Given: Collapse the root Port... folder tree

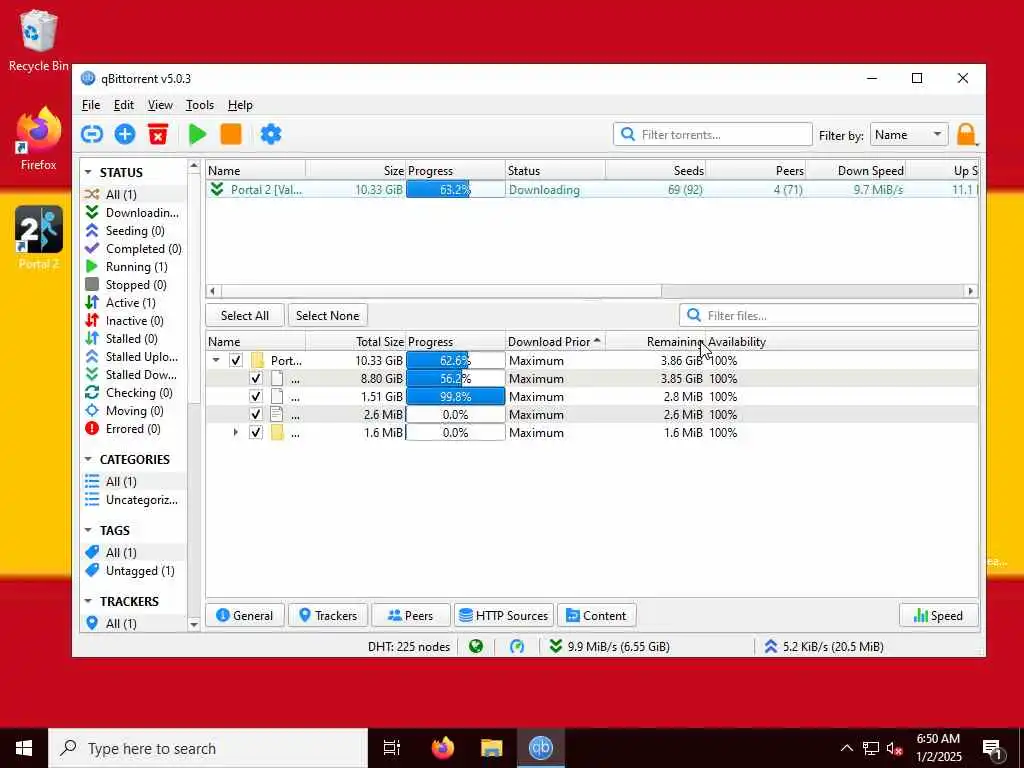Looking at the screenshot, I should point(216,360).
